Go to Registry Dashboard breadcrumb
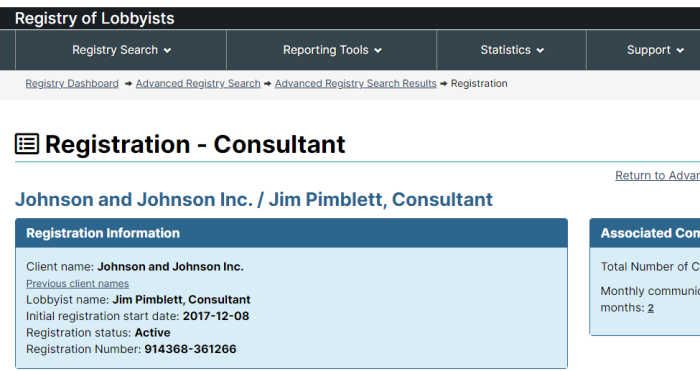This screenshot has height=371, width=700. tap(72, 83)
